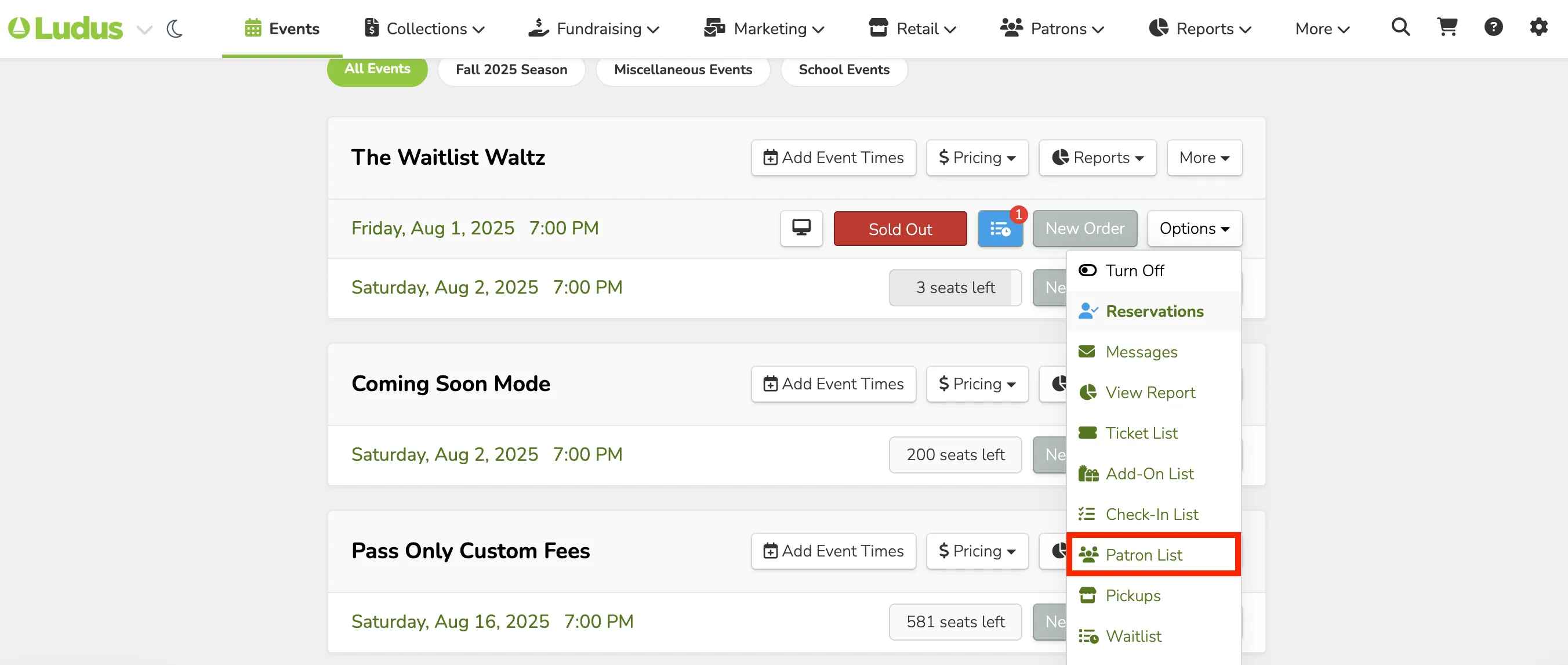Toggle the Options dropdown for Friday Aug 1

click(x=1194, y=229)
